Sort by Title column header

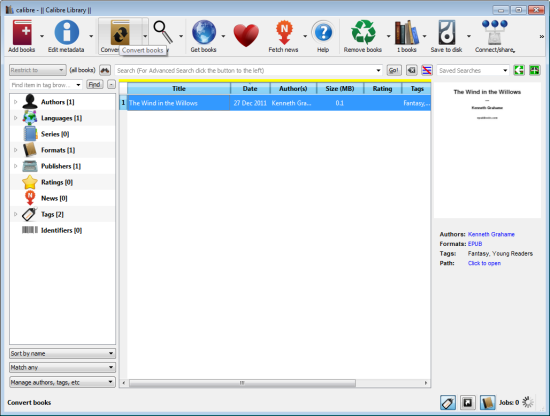(x=179, y=88)
